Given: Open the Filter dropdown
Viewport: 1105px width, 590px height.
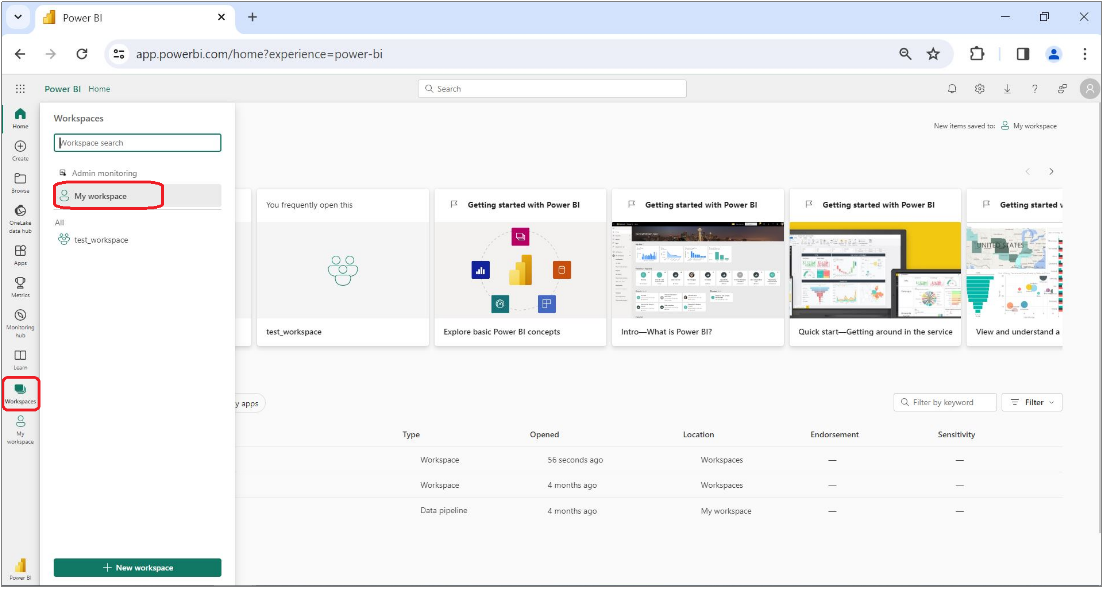Looking at the screenshot, I should coord(1032,402).
